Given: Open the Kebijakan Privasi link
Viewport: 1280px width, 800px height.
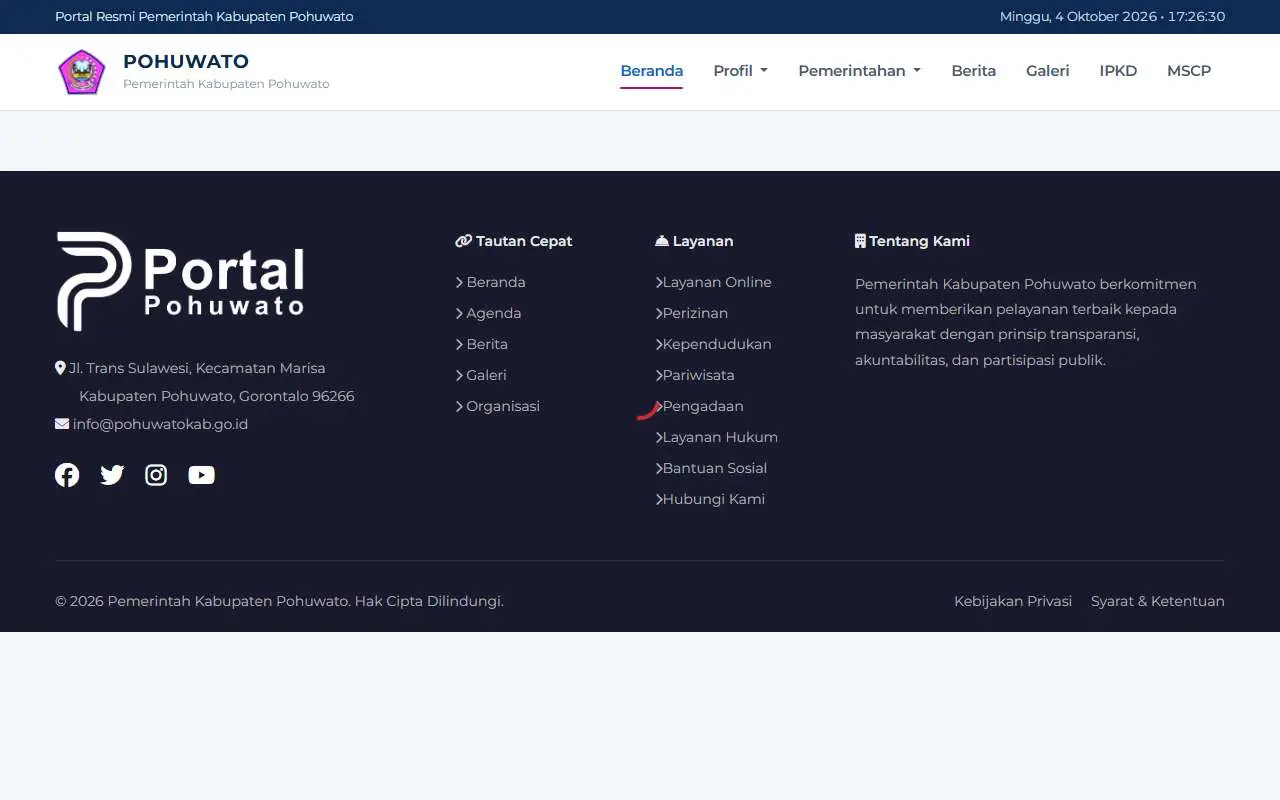Looking at the screenshot, I should 1013,601.
